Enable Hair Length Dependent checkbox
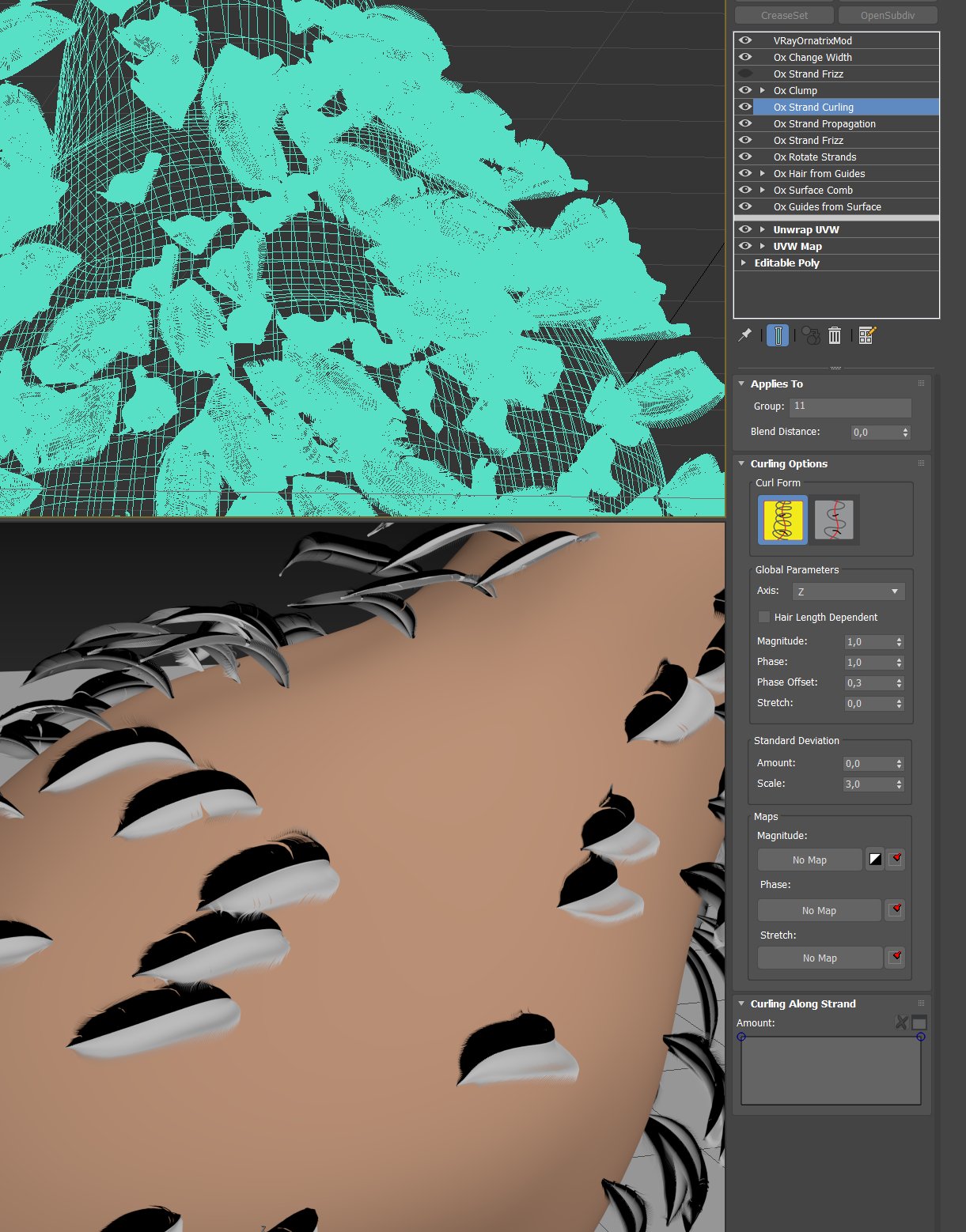The height and width of the screenshot is (1232, 966). tap(764, 617)
